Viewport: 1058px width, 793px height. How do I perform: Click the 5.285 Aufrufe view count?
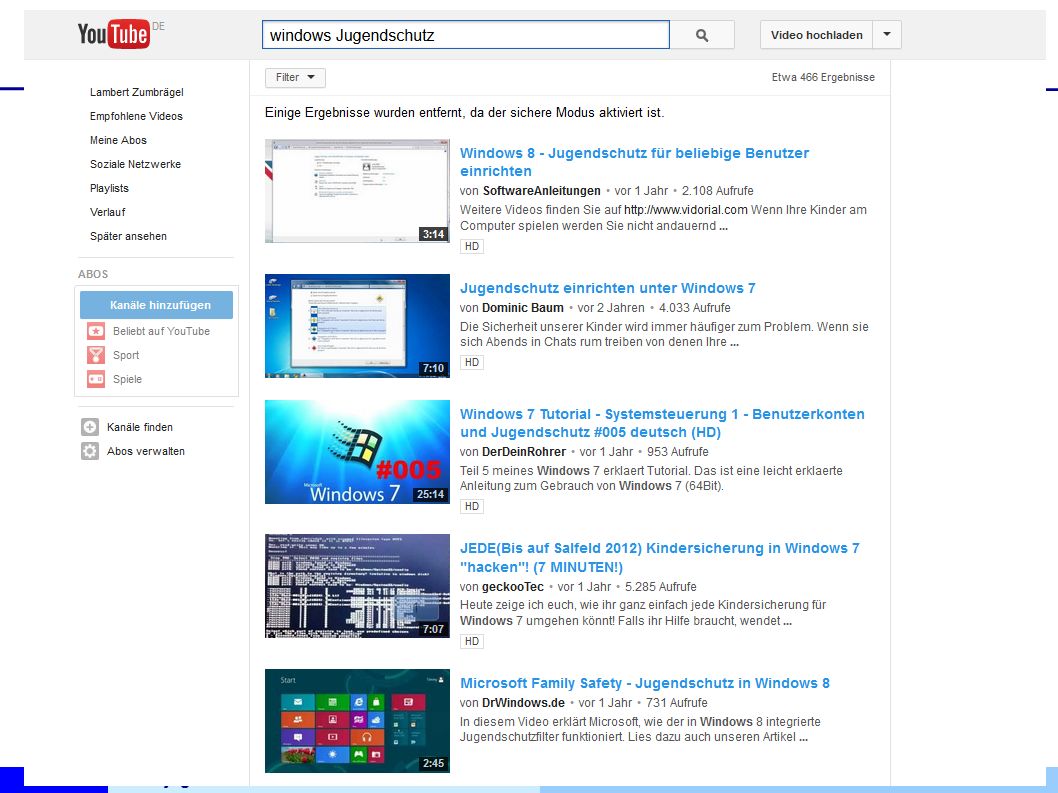point(661,587)
